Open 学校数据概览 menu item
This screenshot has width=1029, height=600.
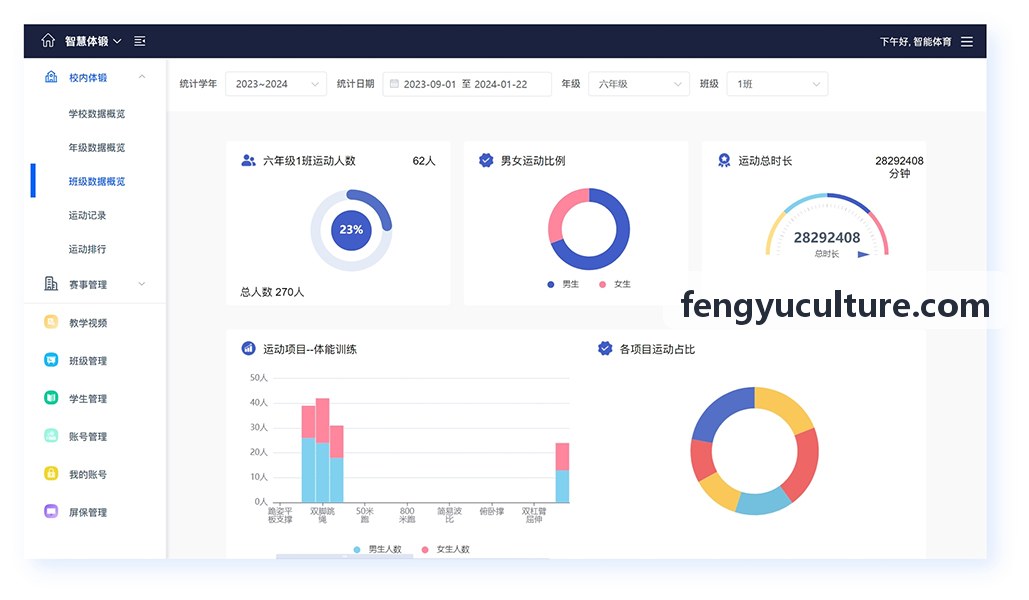pyautogui.click(x=97, y=114)
